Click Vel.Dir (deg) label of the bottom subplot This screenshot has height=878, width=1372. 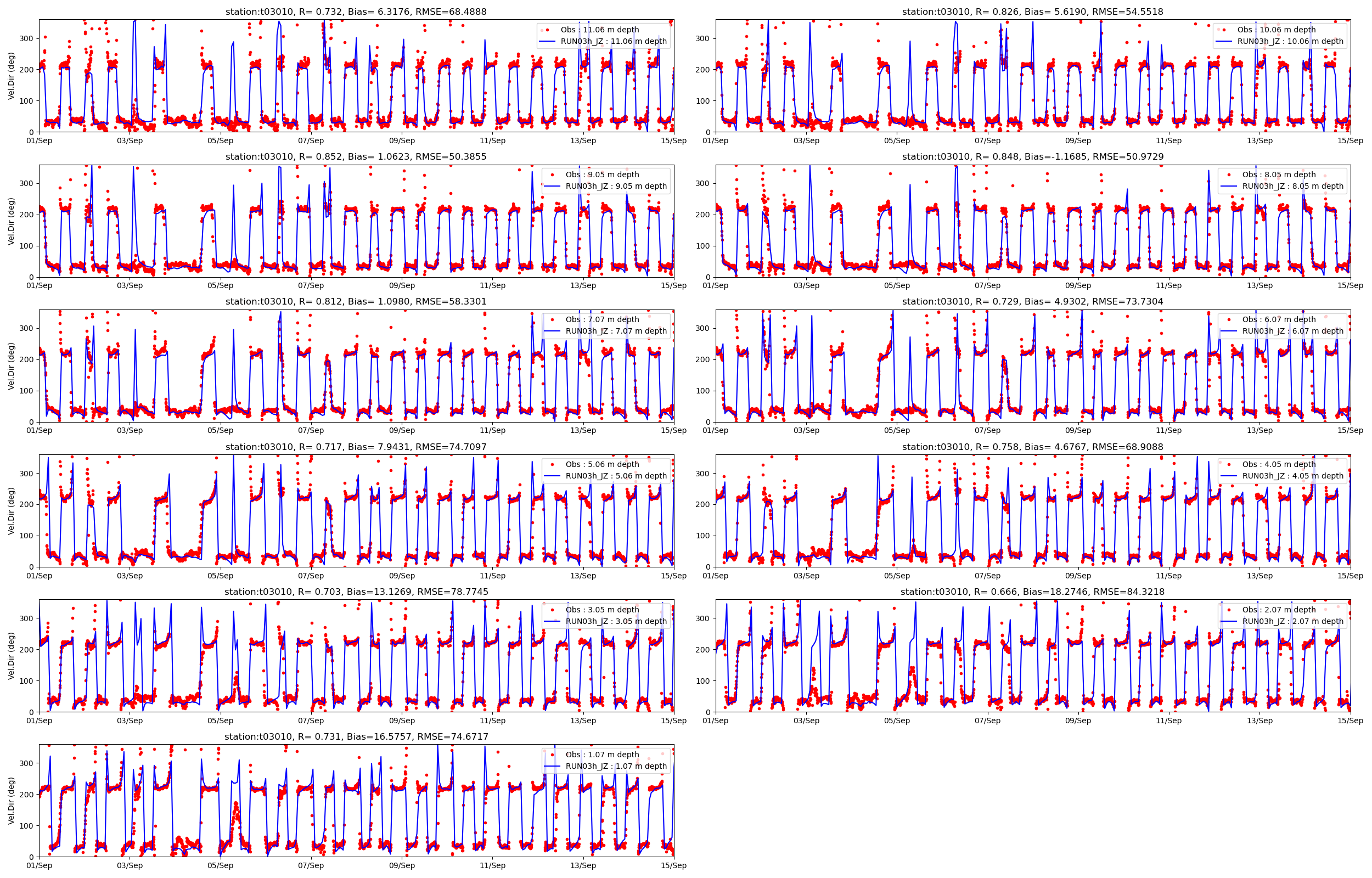tap(12, 800)
